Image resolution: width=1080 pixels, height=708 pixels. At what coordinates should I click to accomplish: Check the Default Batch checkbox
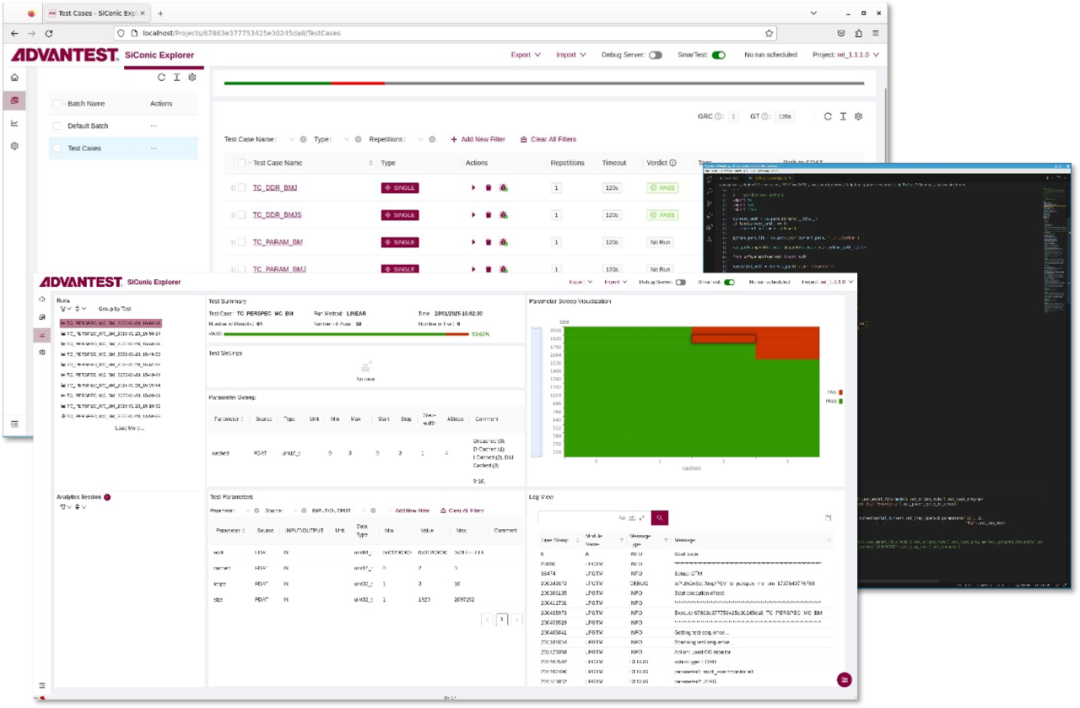point(56,126)
